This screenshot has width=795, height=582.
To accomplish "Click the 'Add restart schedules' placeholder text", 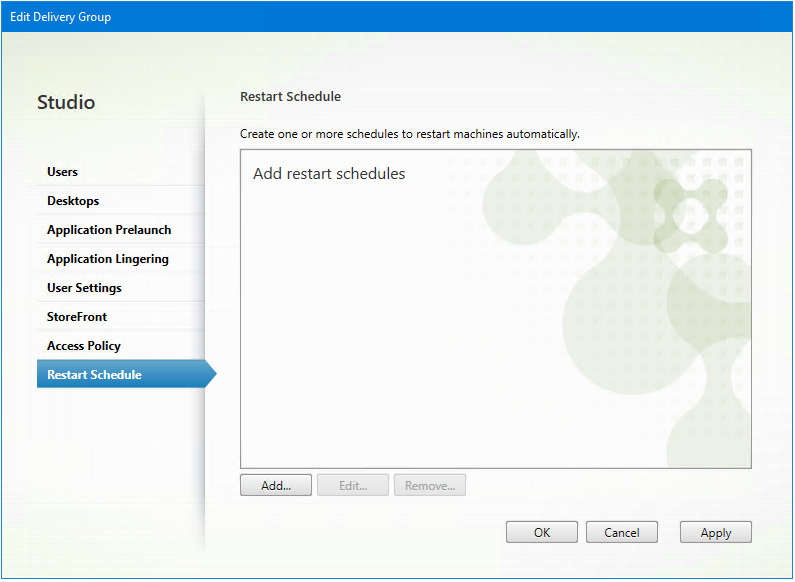I will point(329,174).
